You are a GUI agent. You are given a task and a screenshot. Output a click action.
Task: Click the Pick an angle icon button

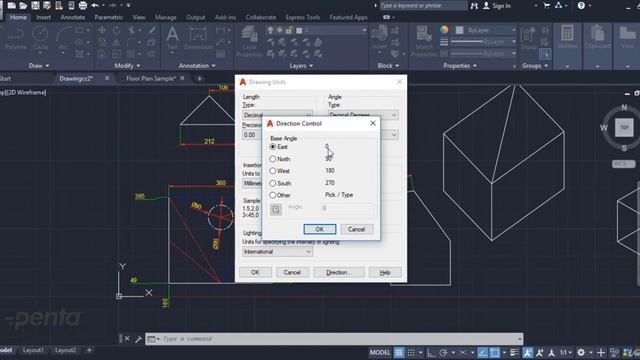tap(276, 209)
